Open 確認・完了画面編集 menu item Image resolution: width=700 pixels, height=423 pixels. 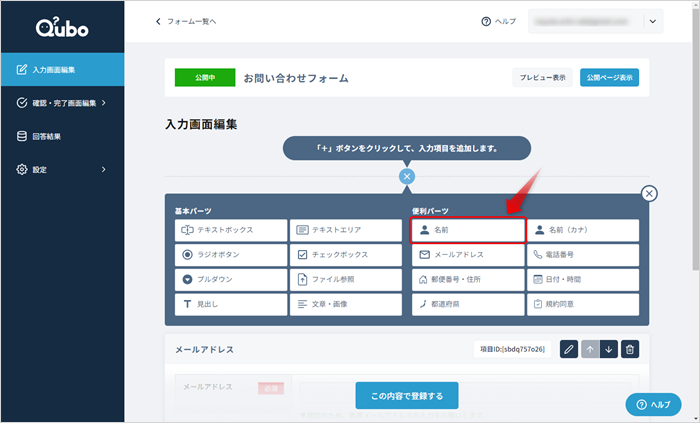(62, 103)
